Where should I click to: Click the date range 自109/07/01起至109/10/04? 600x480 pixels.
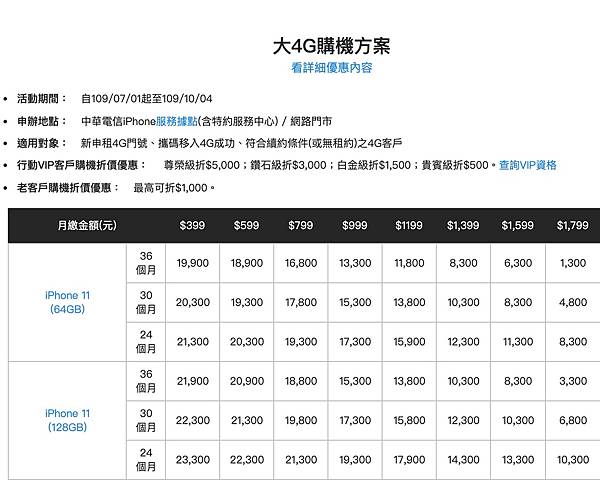(x=147, y=99)
